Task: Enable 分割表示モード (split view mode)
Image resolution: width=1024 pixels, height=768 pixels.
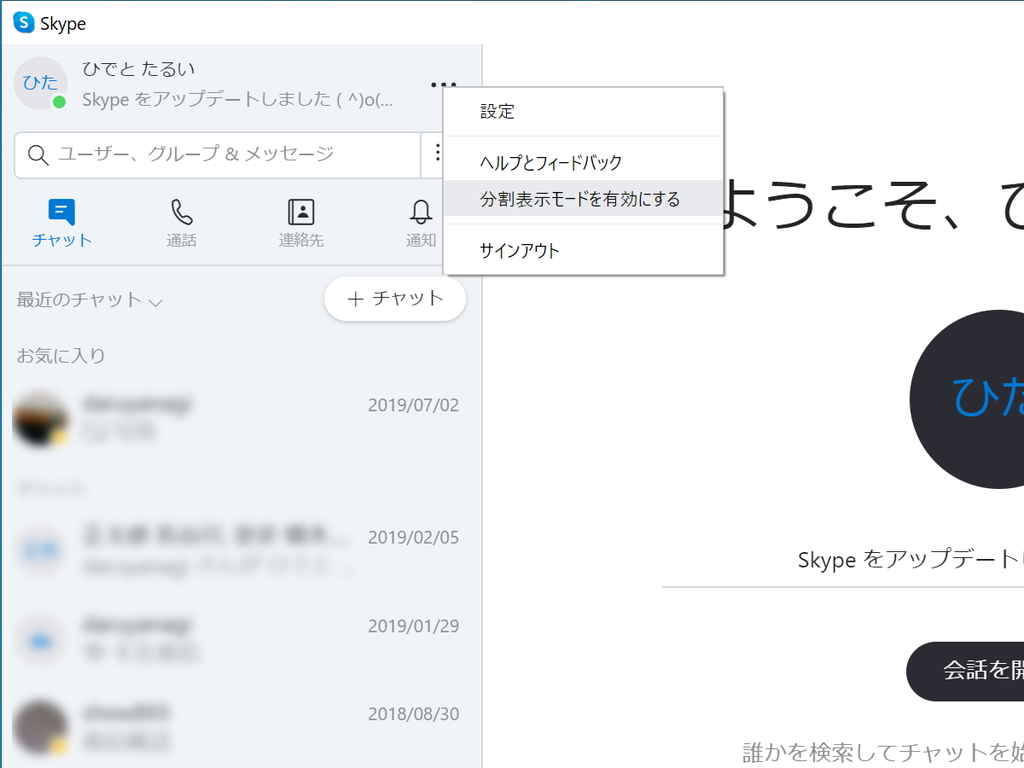Action: 583,201
